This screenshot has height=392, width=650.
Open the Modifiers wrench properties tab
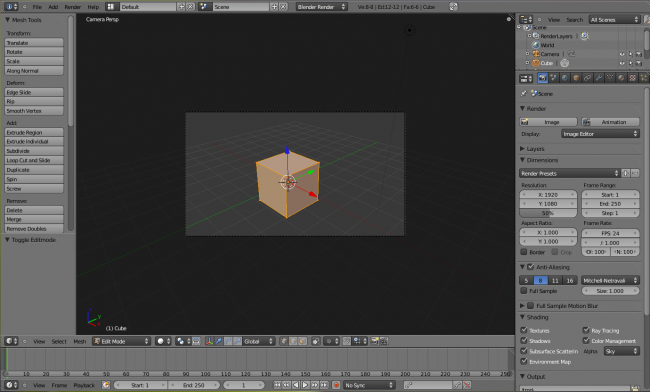(599, 78)
